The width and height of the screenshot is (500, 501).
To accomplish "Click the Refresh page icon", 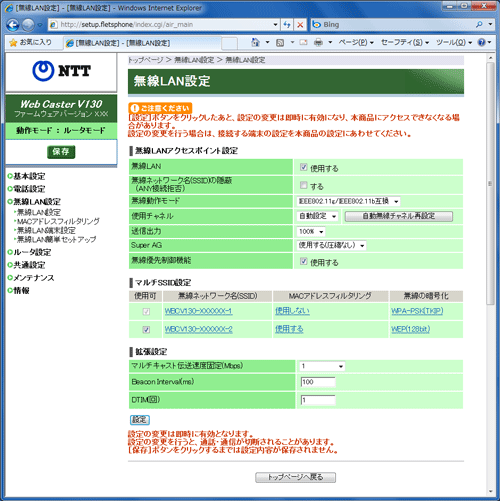I will coord(287,25).
